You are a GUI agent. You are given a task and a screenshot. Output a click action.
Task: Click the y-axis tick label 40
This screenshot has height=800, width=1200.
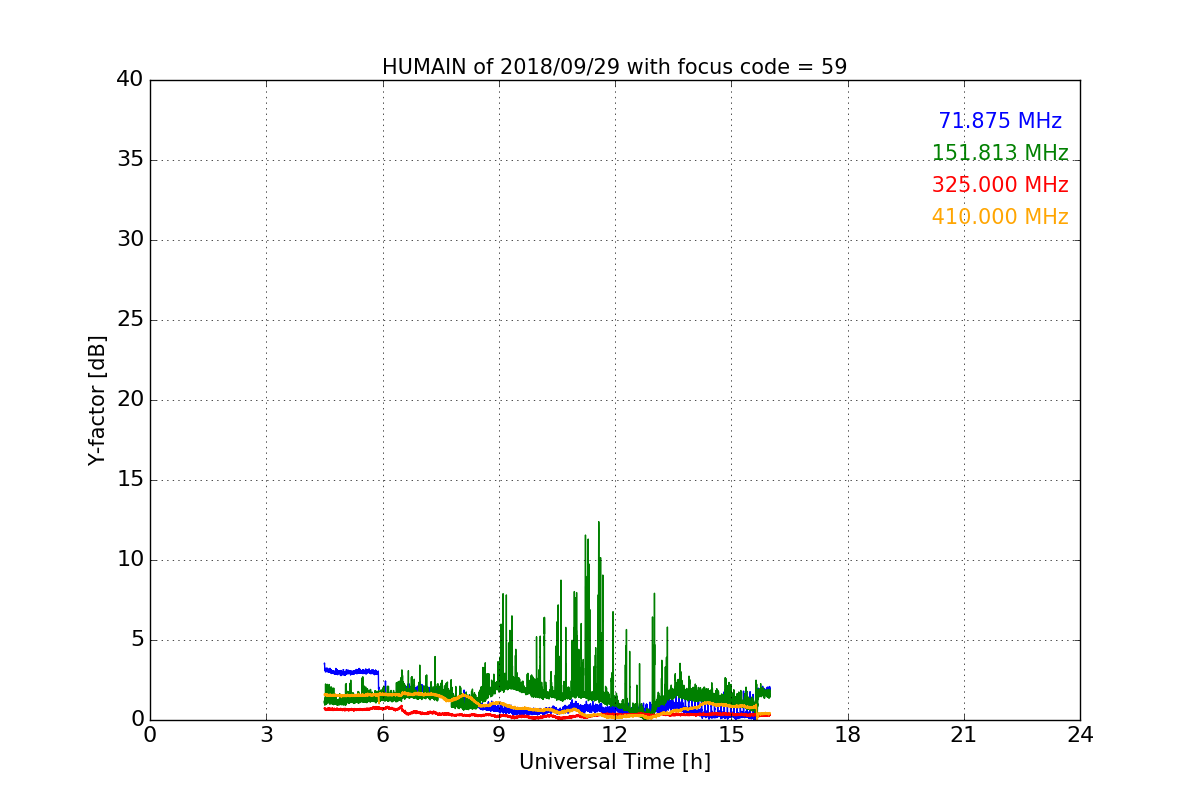pos(129,80)
